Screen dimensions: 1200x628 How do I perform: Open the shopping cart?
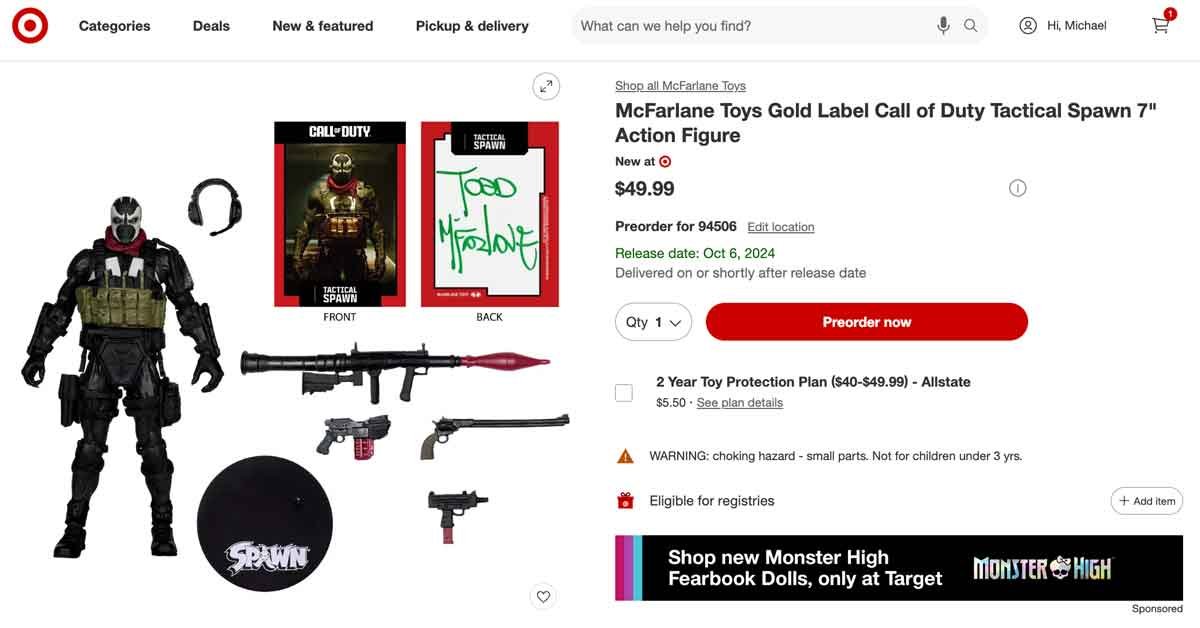click(x=1160, y=25)
